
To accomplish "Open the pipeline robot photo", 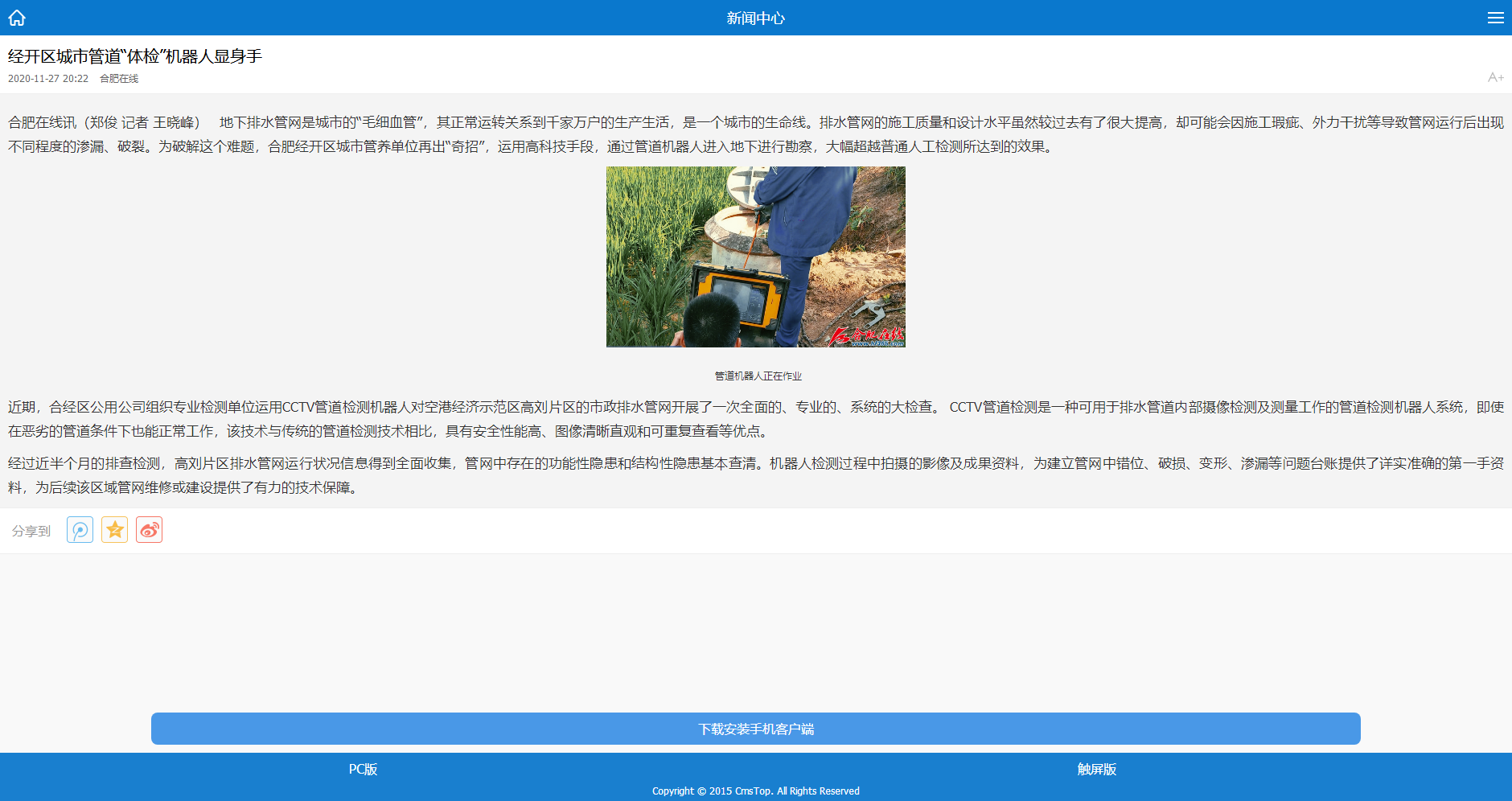I will (x=755, y=257).
